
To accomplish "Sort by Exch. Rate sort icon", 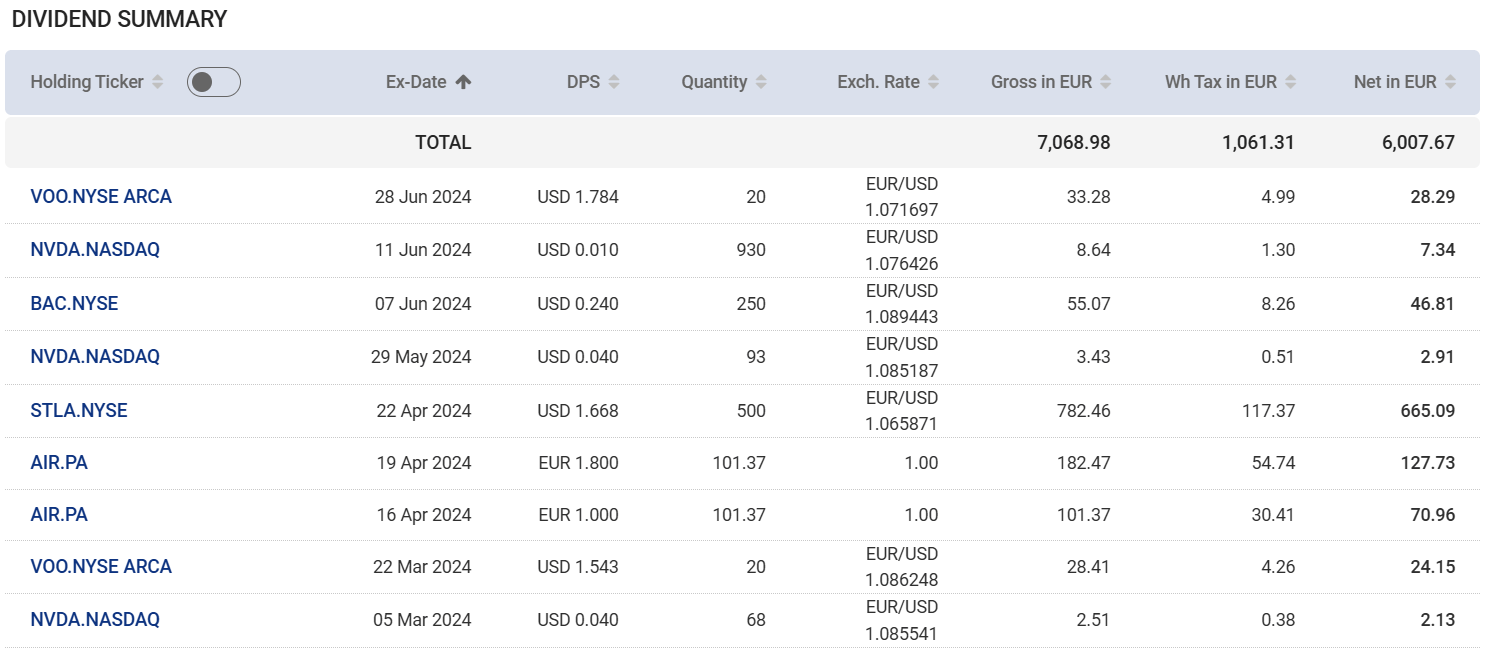I will [933, 82].
